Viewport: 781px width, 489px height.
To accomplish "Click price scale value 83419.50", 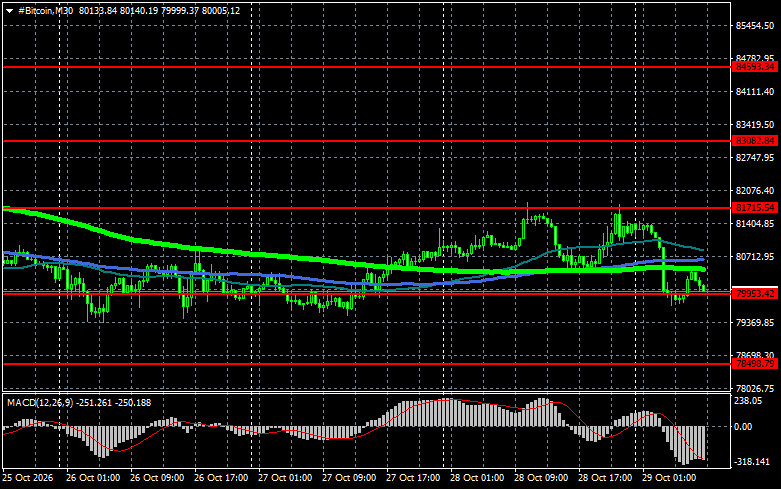I will pyautogui.click(x=755, y=124).
